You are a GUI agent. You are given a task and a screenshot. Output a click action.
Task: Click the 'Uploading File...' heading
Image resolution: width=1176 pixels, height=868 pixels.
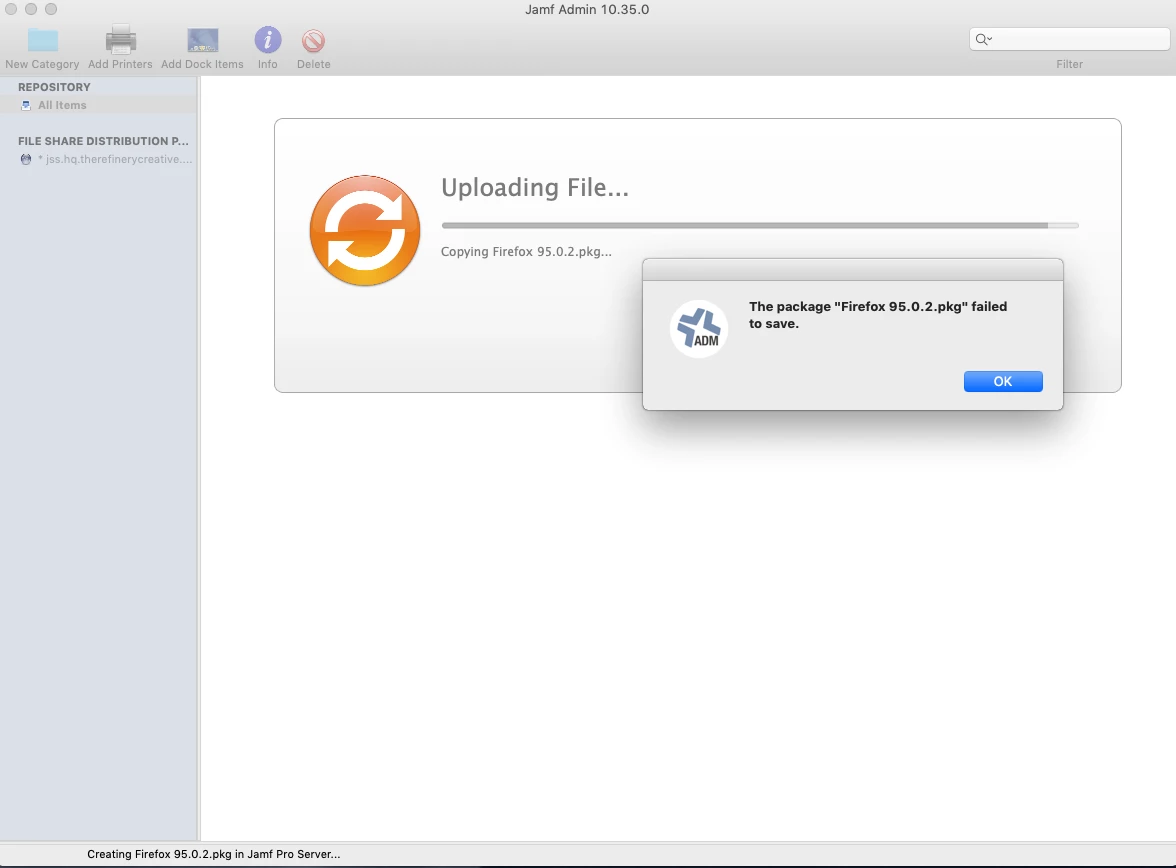(x=535, y=188)
